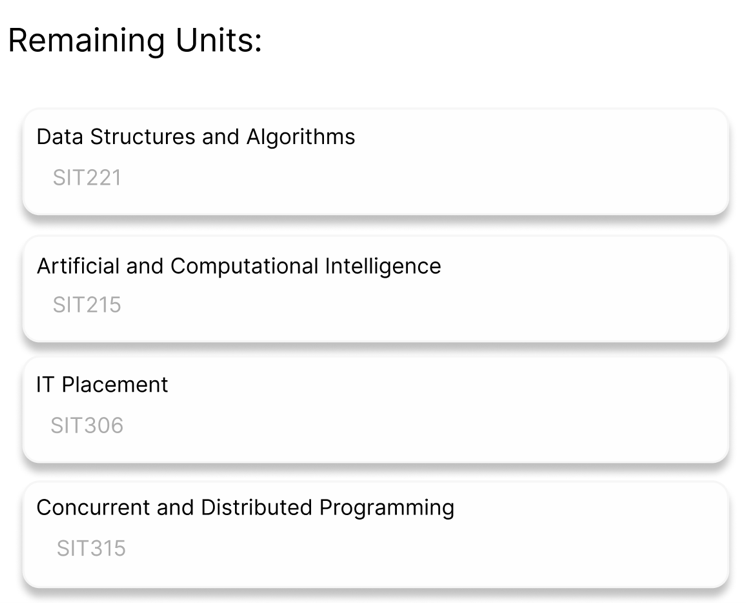Click the 'Concurrent and Distributed Programming' title text
The height and width of the screenshot is (603, 746).
tap(245, 508)
